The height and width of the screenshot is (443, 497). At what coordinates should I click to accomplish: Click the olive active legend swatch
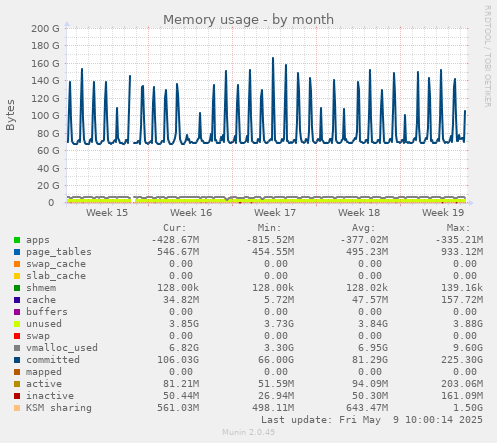tap(17, 384)
